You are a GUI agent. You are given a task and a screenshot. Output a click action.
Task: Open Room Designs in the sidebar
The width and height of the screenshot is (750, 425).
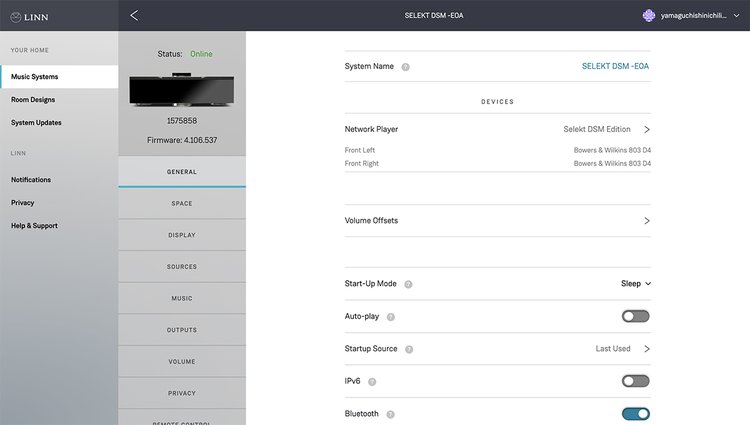pos(33,100)
